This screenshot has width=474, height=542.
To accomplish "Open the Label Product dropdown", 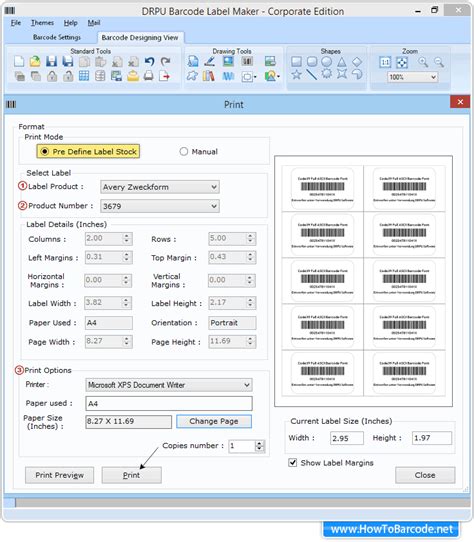I will (x=160, y=187).
